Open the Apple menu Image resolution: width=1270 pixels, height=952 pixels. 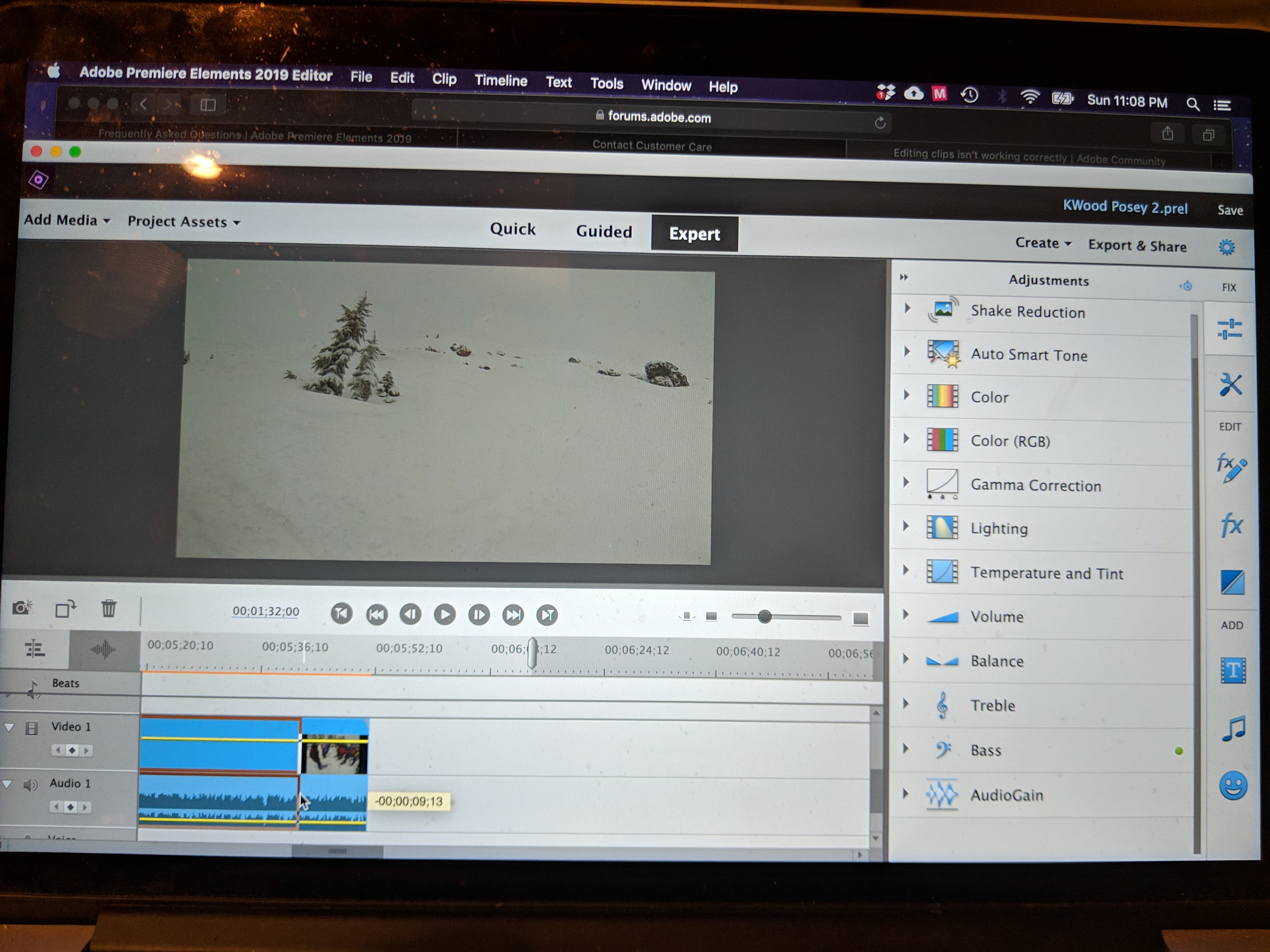click(x=54, y=71)
